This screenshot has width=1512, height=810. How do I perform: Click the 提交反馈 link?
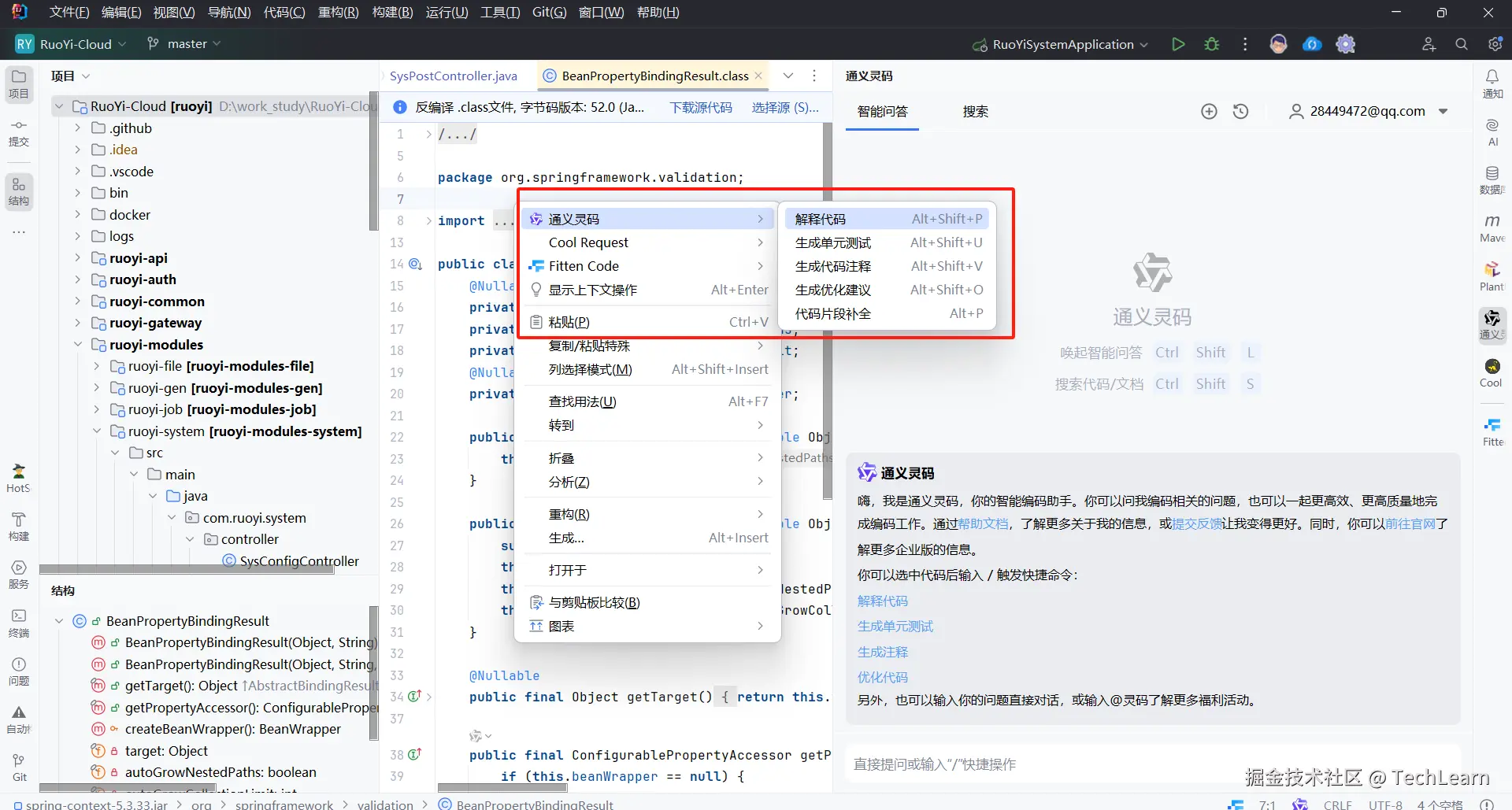[1197, 523]
